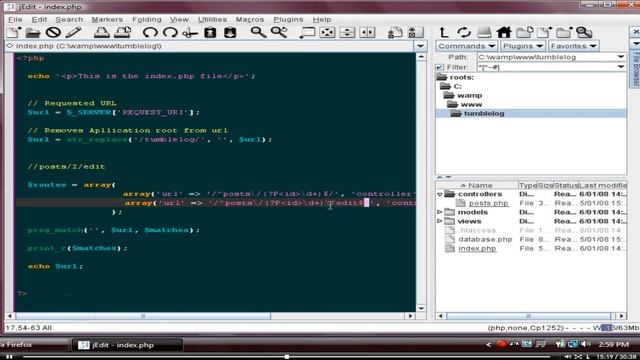Select the www folder in tree

(x=471, y=104)
